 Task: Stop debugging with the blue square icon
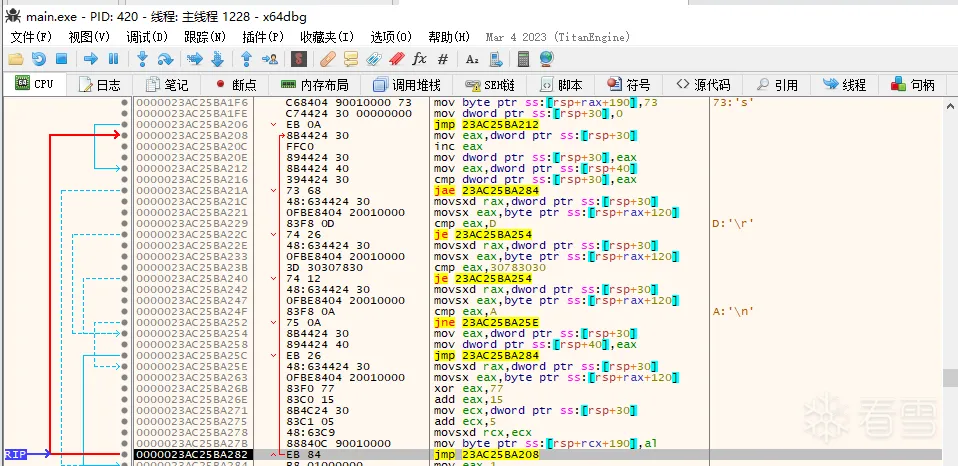(x=61, y=59)
